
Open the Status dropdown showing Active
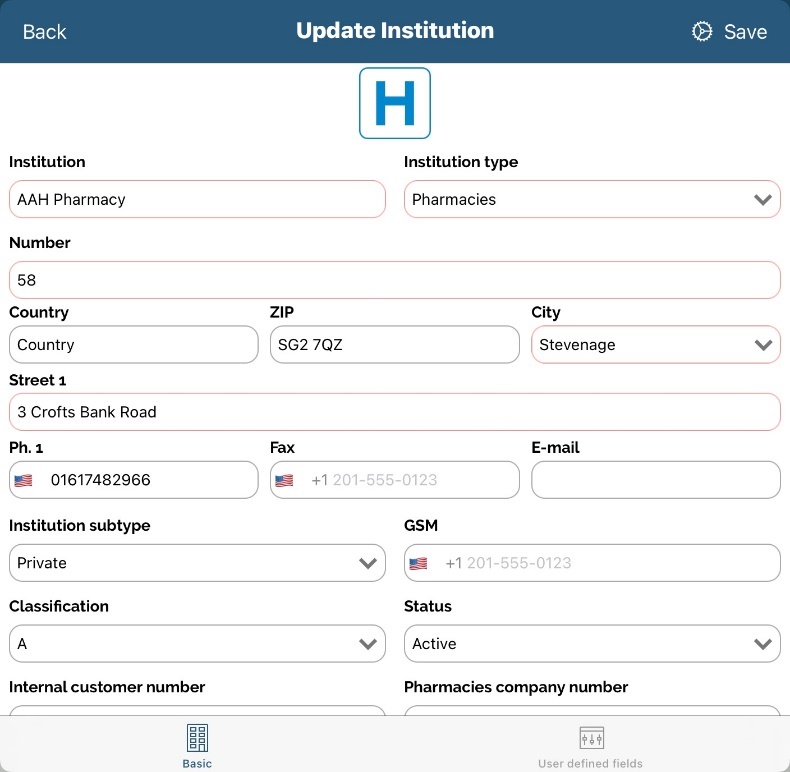[x=592, y=644]
